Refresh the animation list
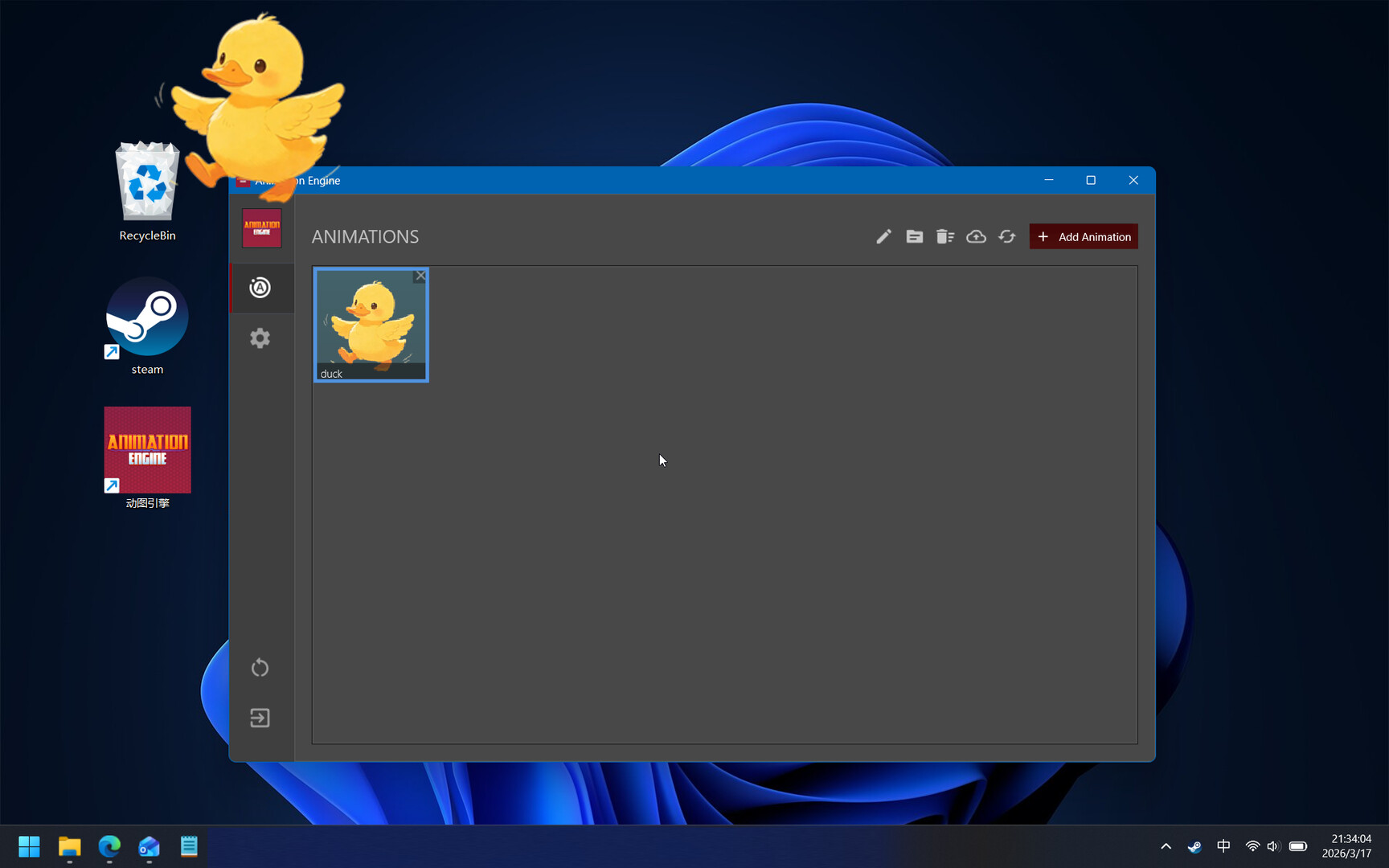1389x868 pixels. [x=1006, y=236]
